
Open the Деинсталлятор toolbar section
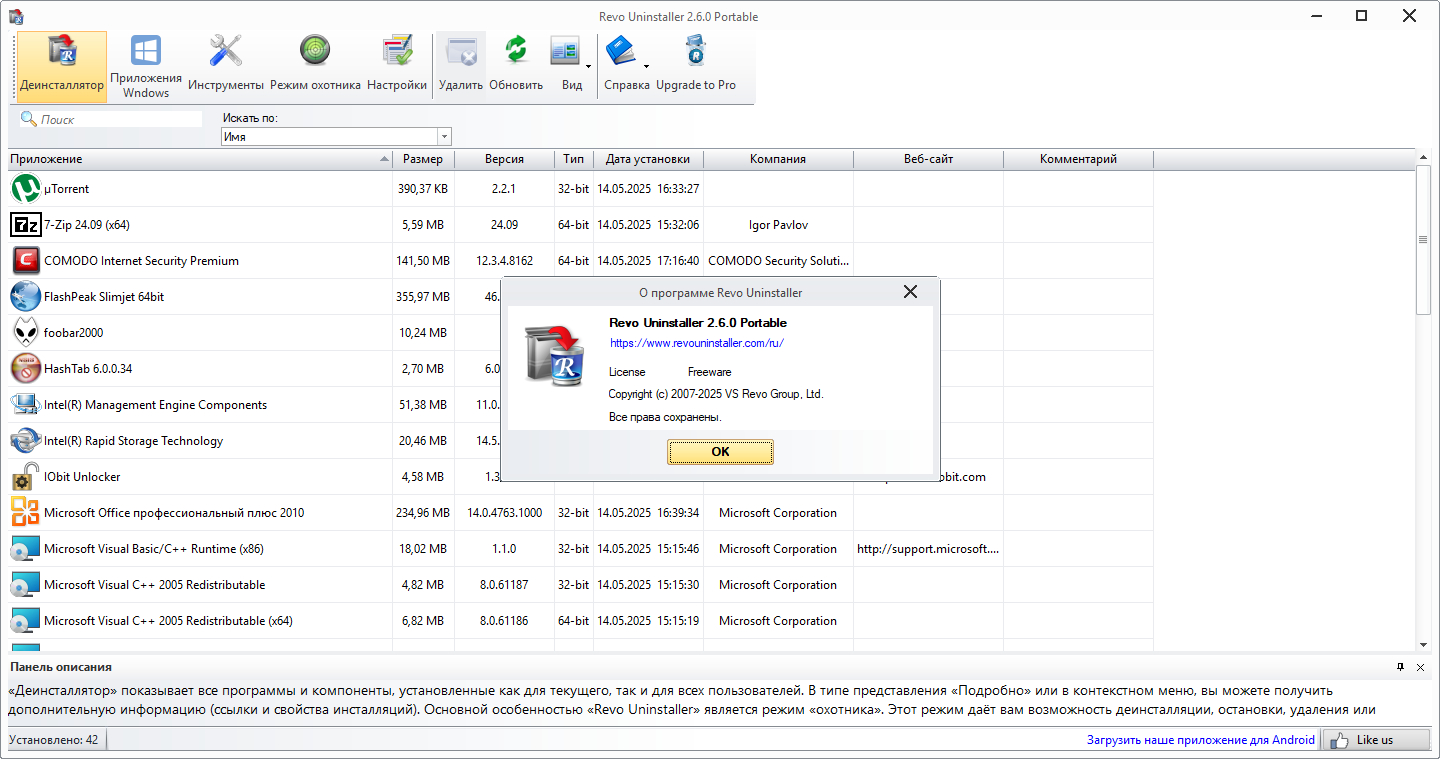(62, 66)
